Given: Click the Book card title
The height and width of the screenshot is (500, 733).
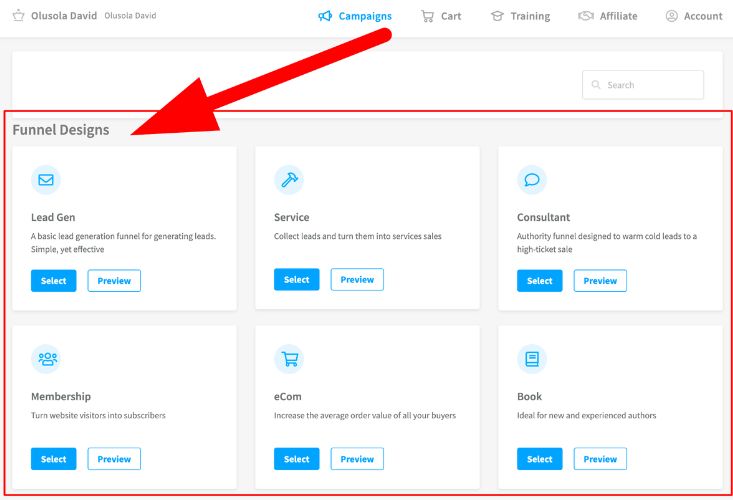Looking at the screenshot, I should pyautogui.click(x=529, y=396).
